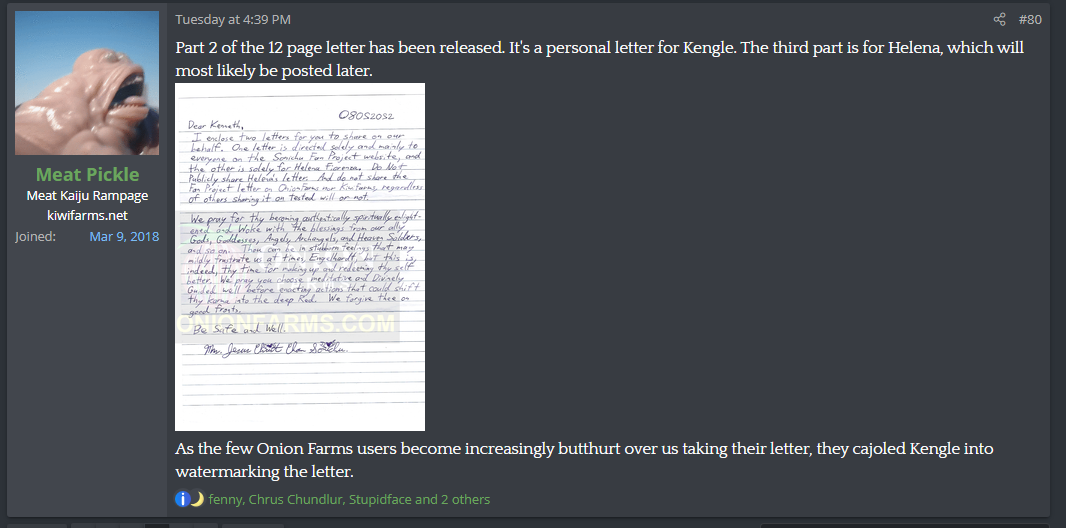Open the attached handwritten letter image

[300, 257]
